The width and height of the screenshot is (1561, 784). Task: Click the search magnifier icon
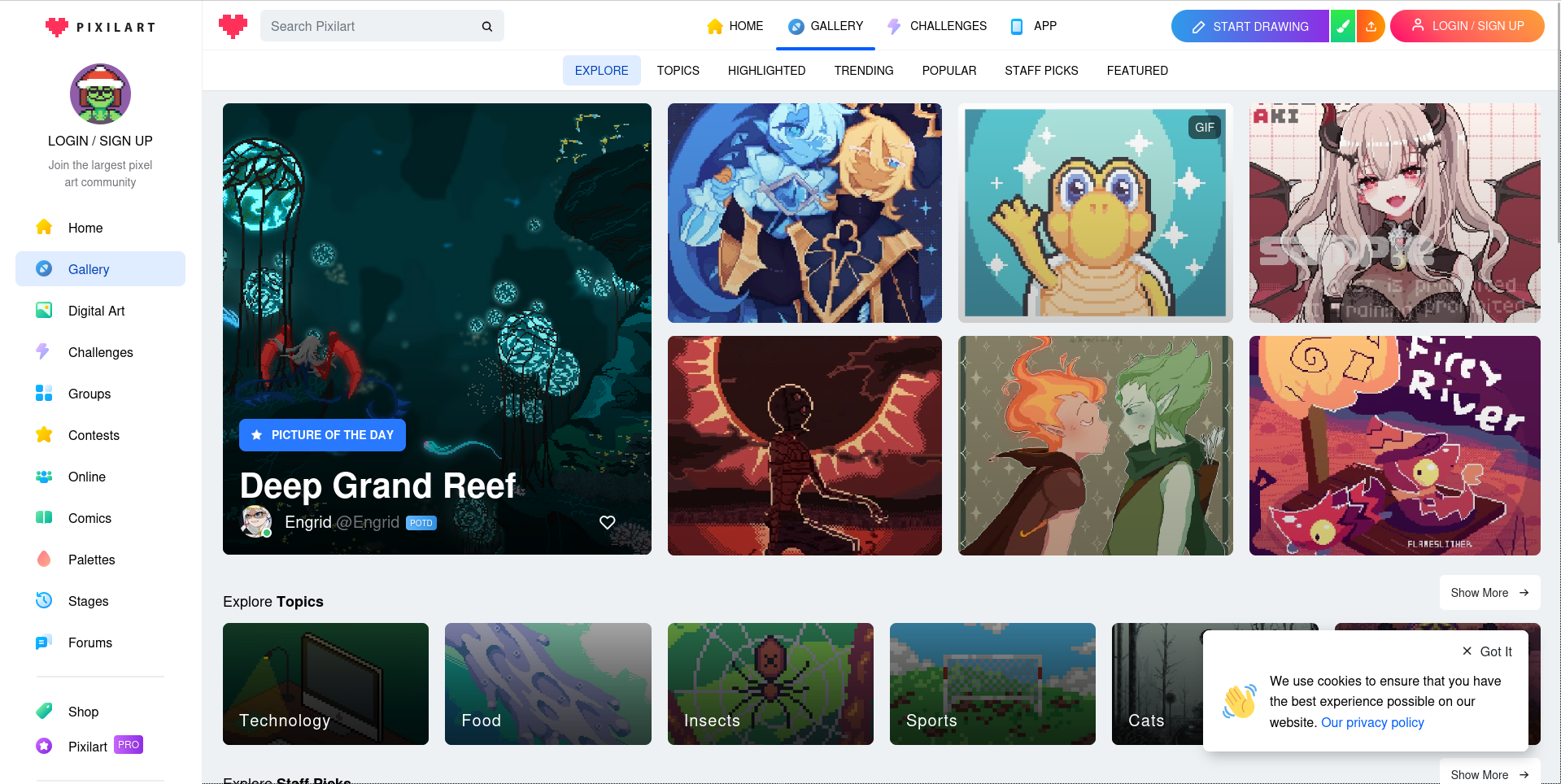(486, 26)
